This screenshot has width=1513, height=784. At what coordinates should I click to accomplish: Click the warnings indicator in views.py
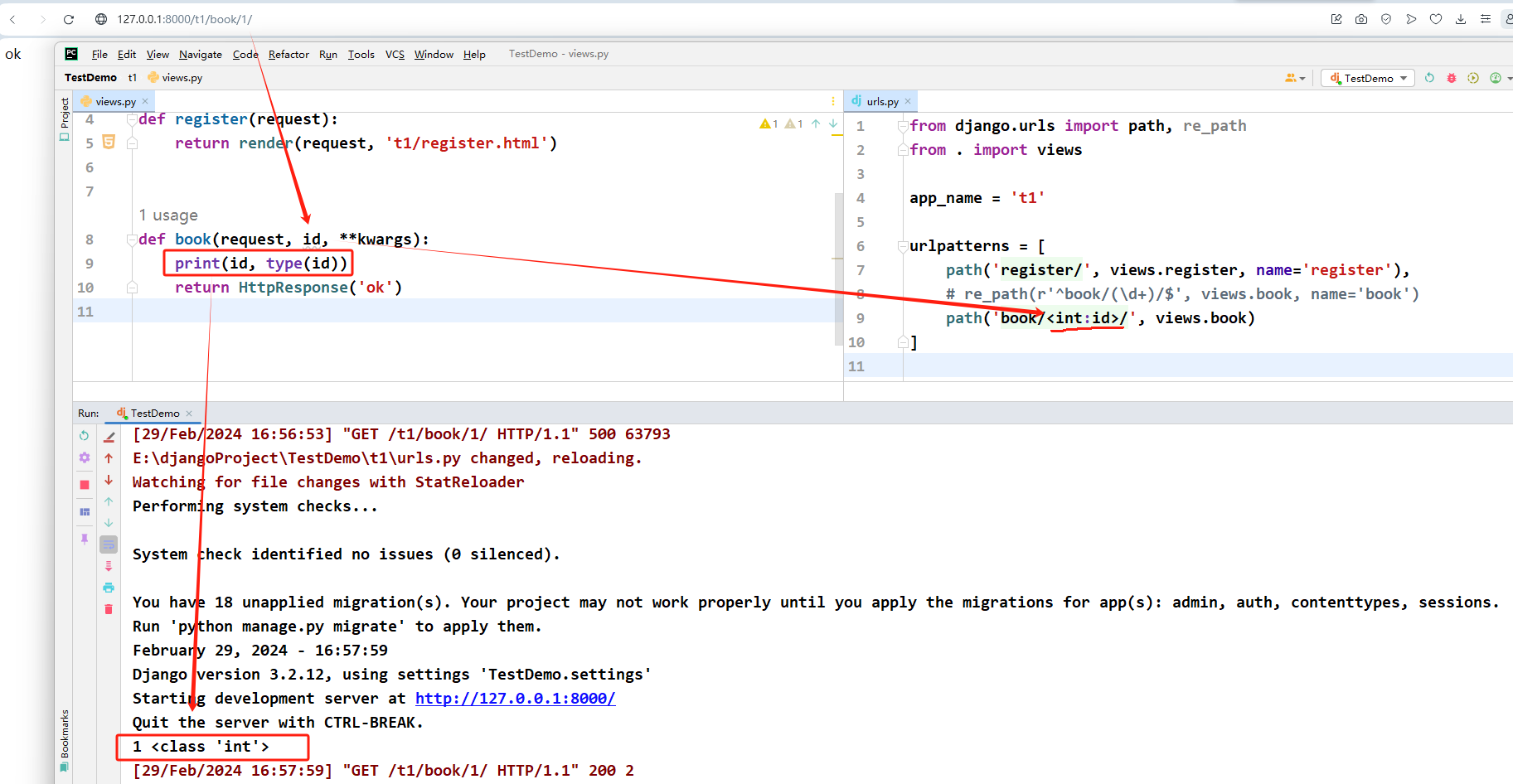(781, 123)
